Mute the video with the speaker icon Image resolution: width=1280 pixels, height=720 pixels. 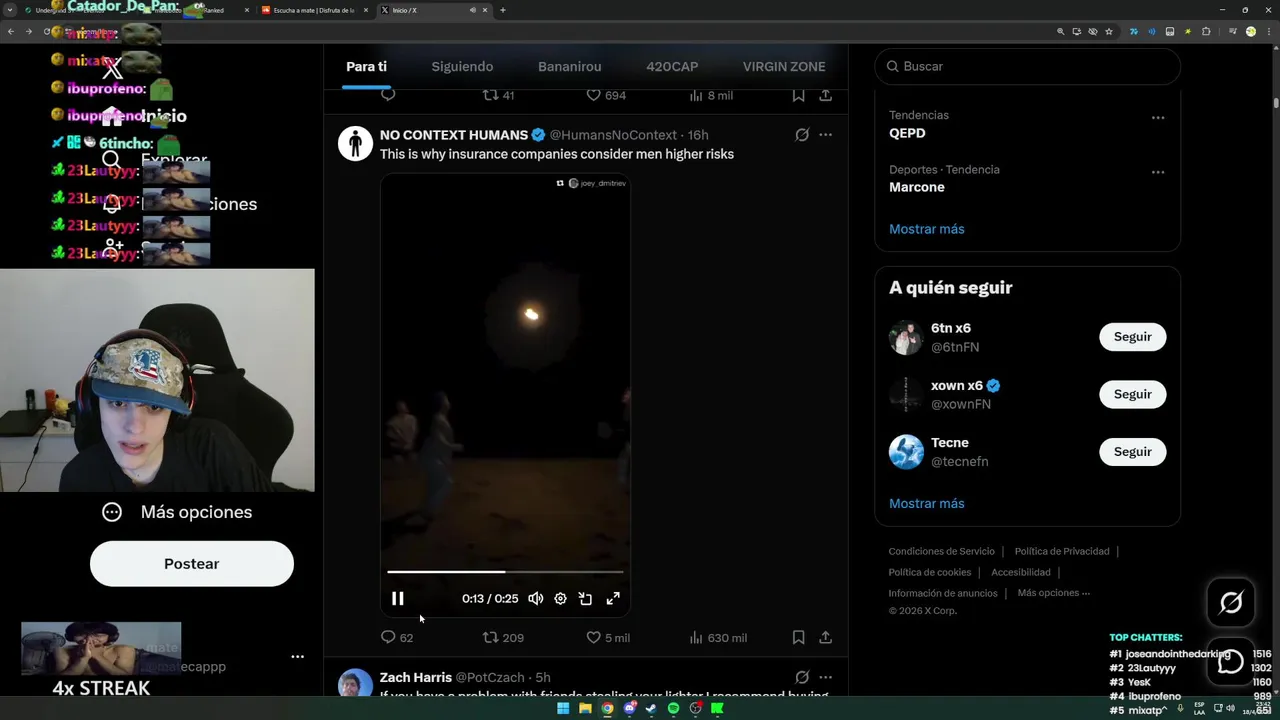coord(536,598)
